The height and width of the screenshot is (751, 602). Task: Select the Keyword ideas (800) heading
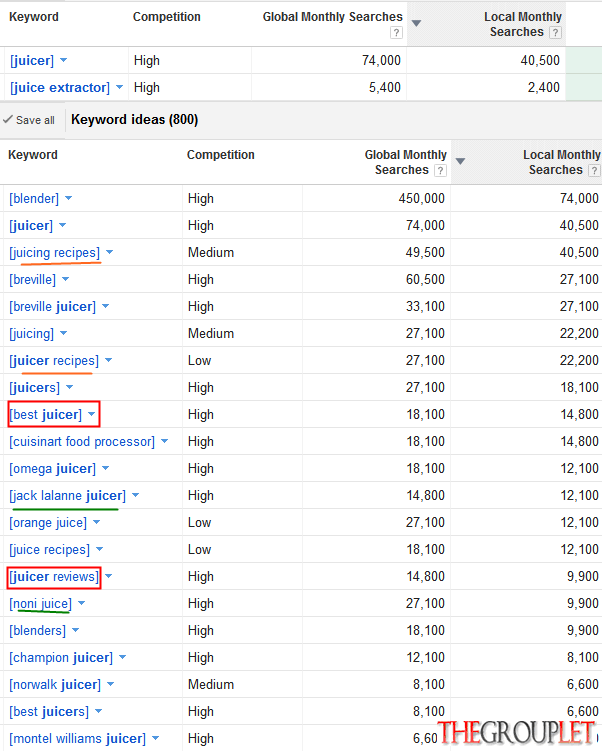(x=135, y=119)
